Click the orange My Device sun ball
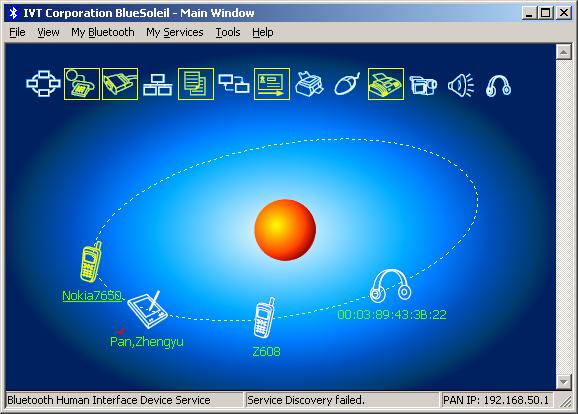 [285, 230]
